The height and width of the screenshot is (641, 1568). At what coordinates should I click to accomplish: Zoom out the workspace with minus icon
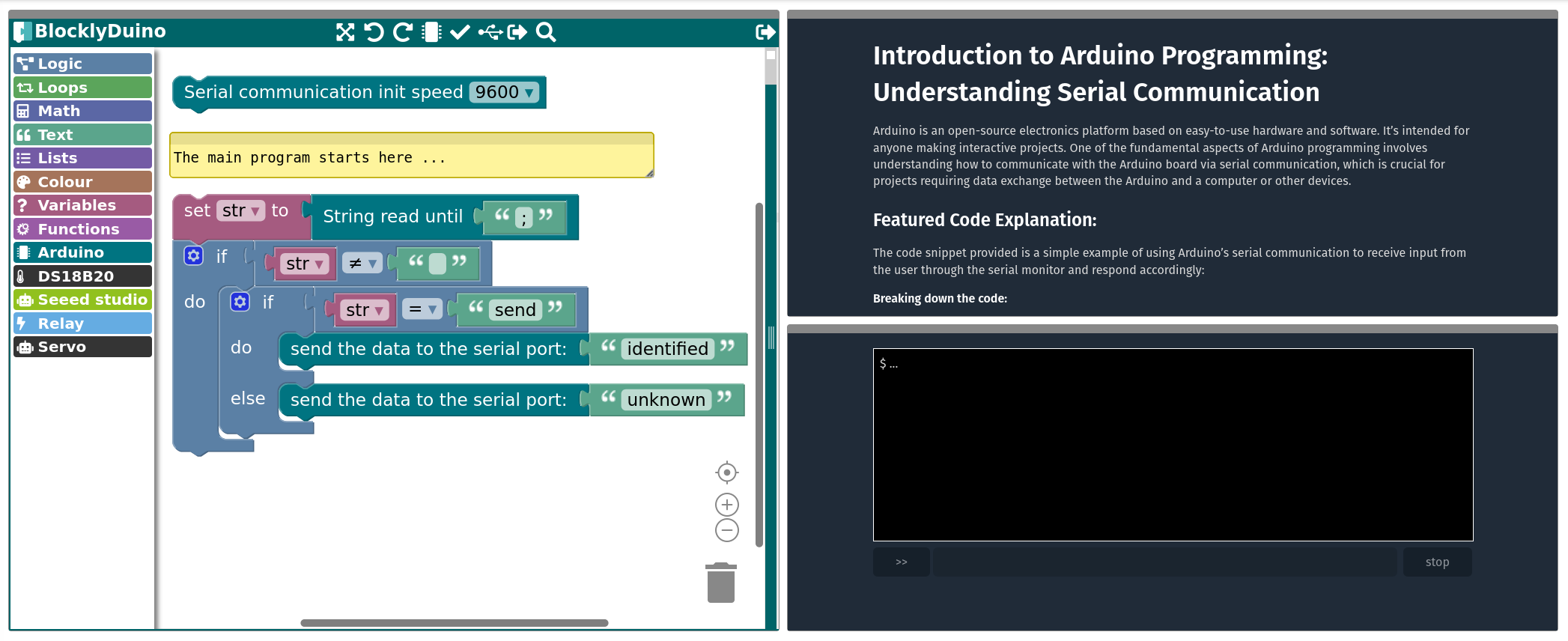[726, 530]
